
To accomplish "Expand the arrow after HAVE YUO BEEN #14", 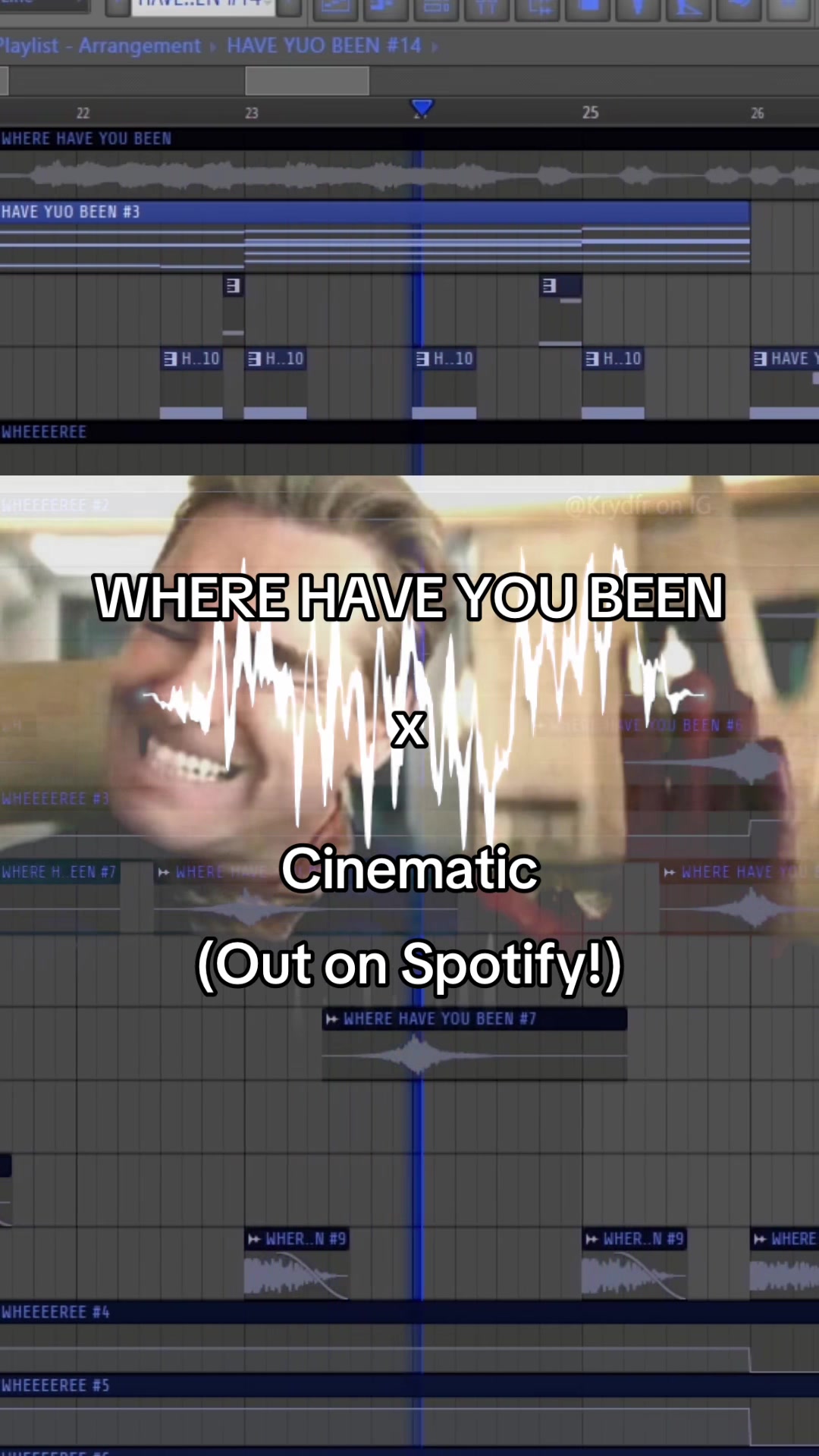I will [x=435, y=46].
